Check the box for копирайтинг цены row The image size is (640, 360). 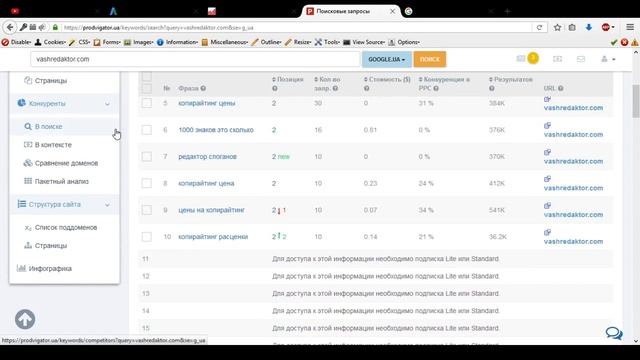point(147,103)
